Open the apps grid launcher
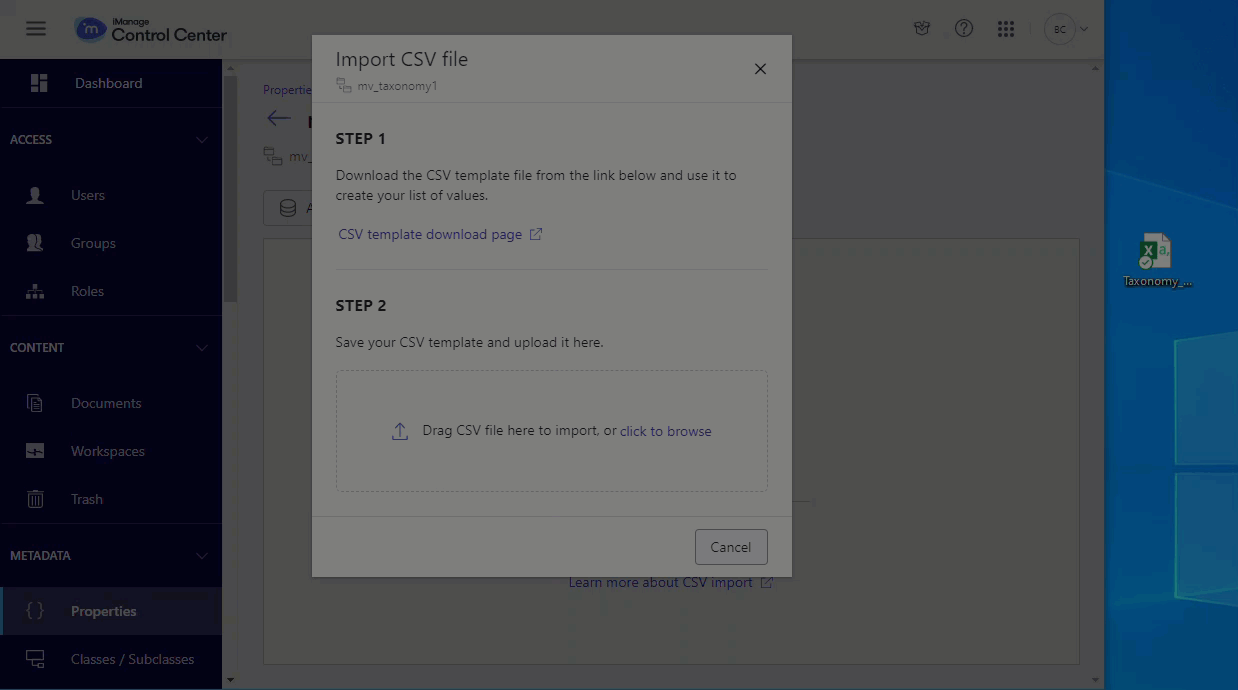 [x=1006, y=29]
